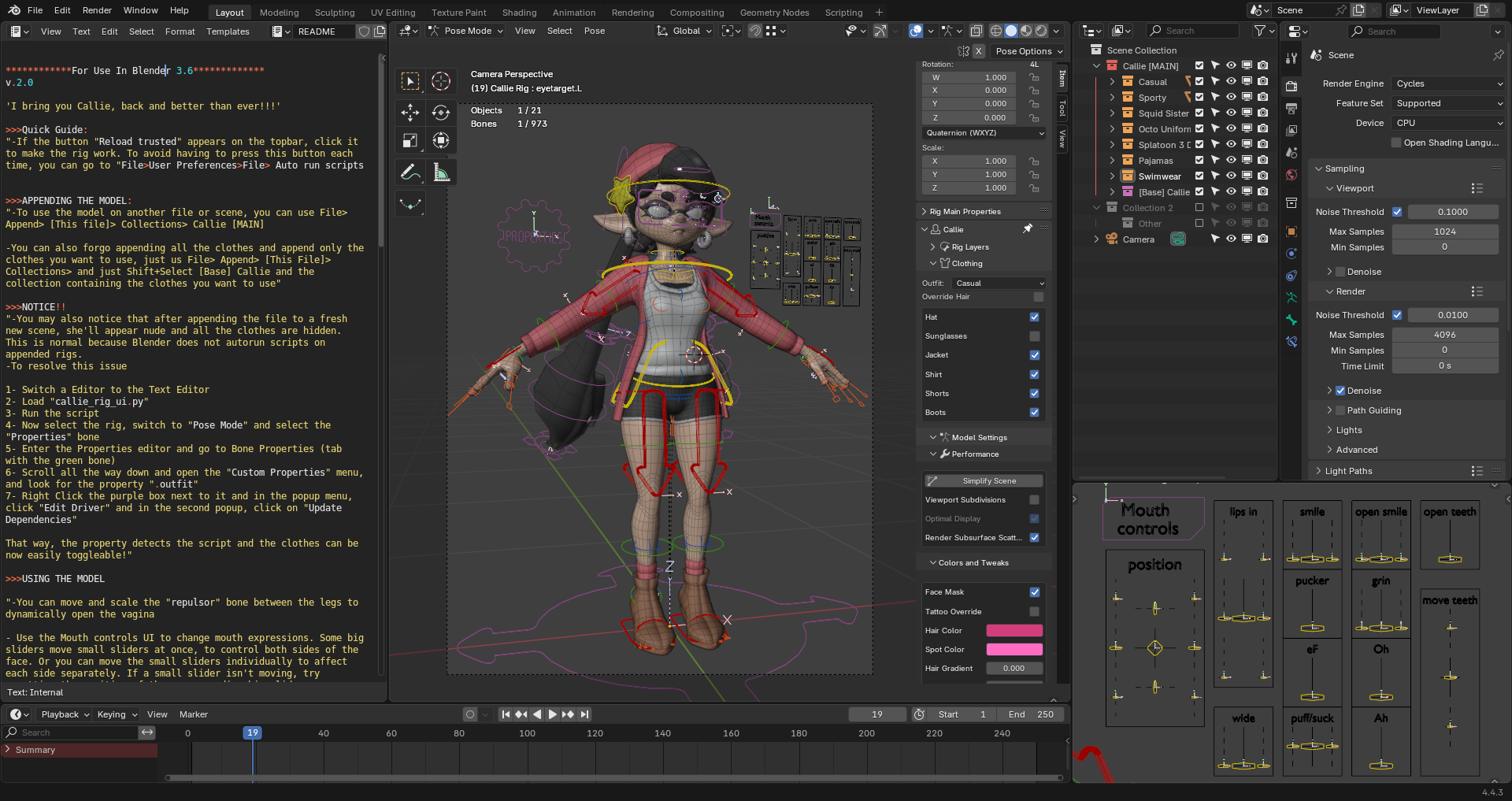
Task: Open the Object properties tab
Action: click(1291, 232)
